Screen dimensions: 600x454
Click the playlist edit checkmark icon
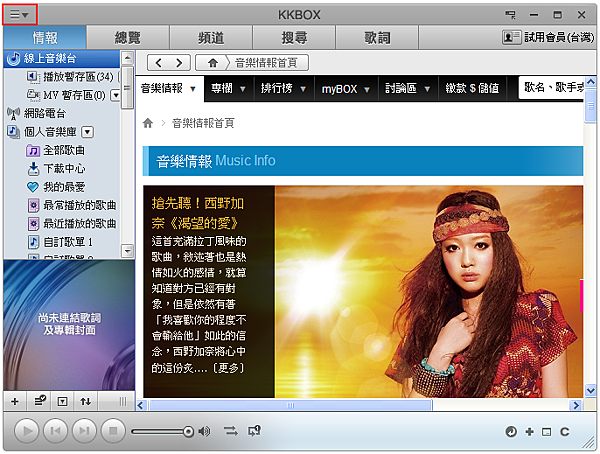pyautogui.click(x=40, y=401)
